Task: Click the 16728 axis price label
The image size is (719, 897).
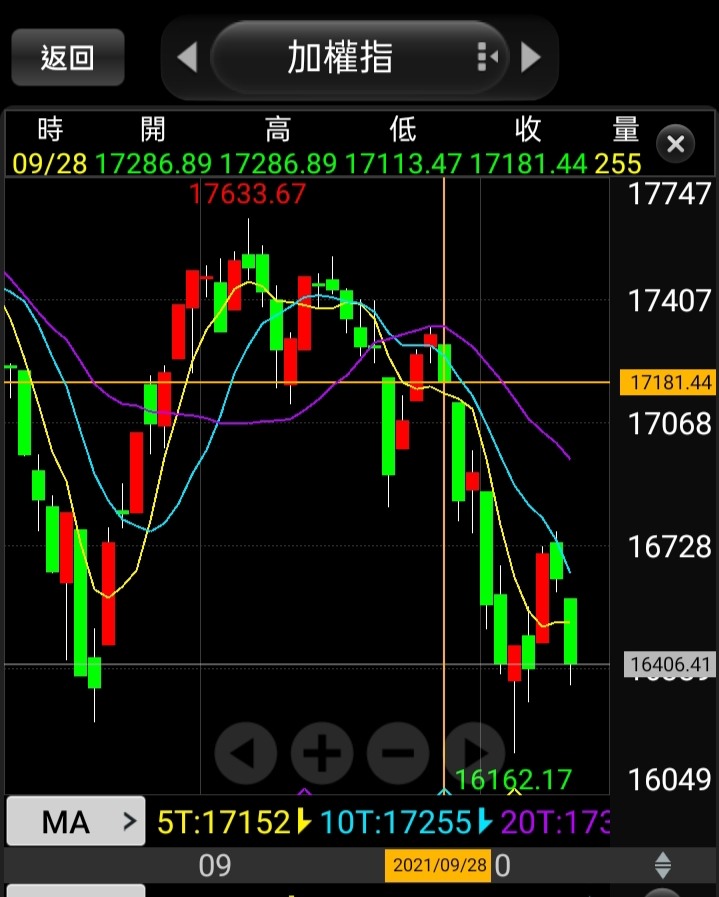Action: click(669, 547)
